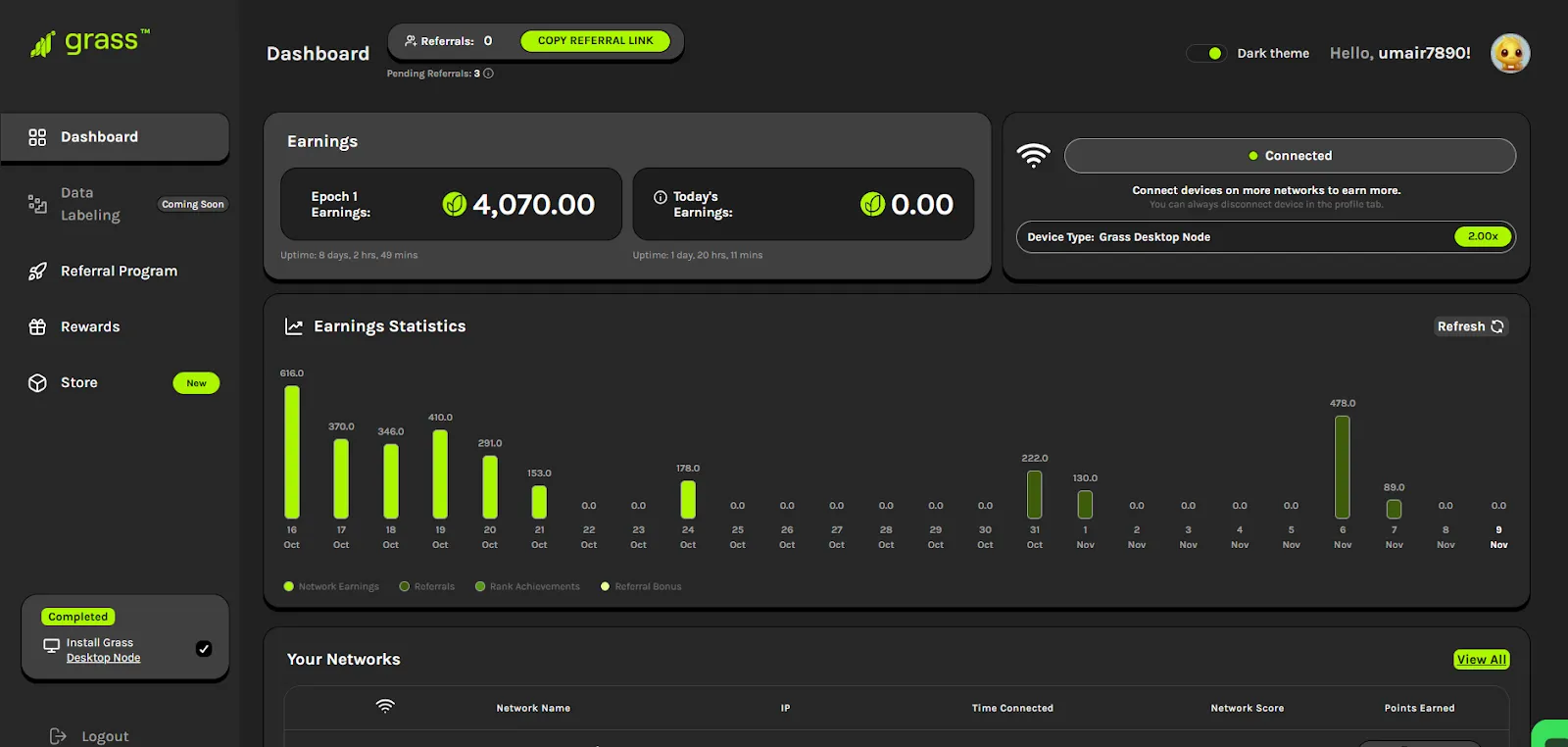Open the Dashboard menu item
The image size is (1568, 747).
[115, 137]
